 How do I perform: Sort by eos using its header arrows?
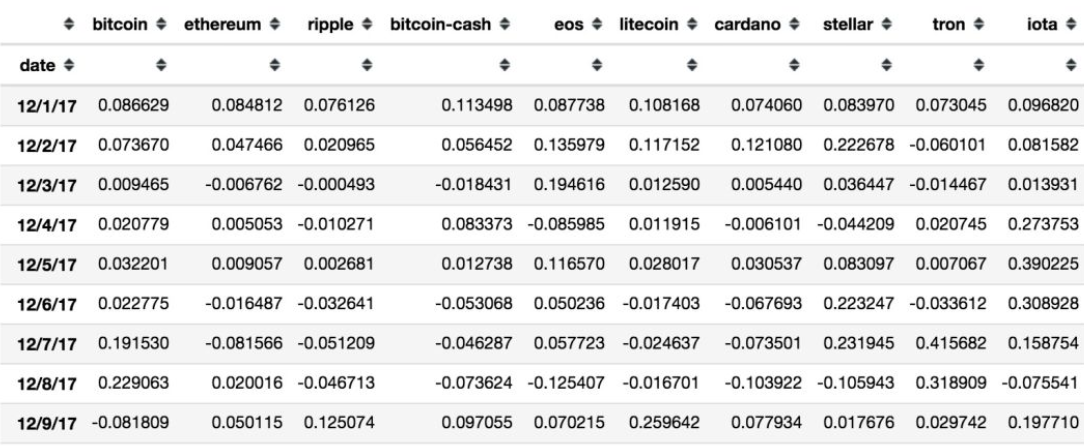click(589, 22)
